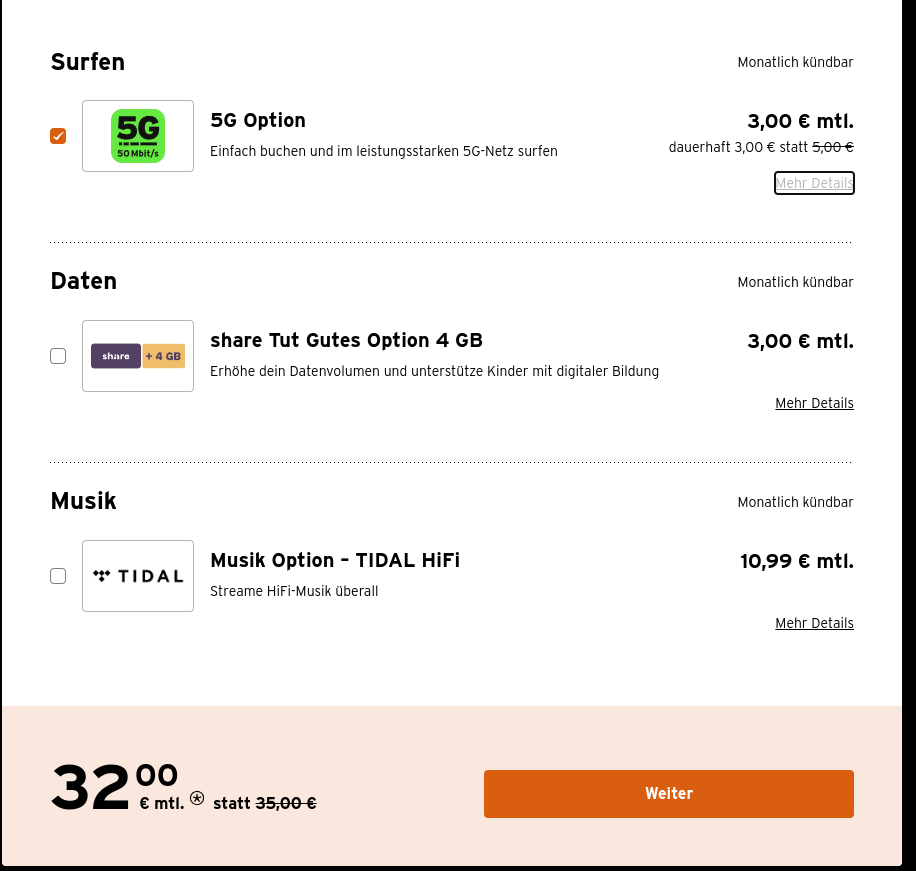
Task: Click the crossed-out 35,00 € price
Action: 286,803
